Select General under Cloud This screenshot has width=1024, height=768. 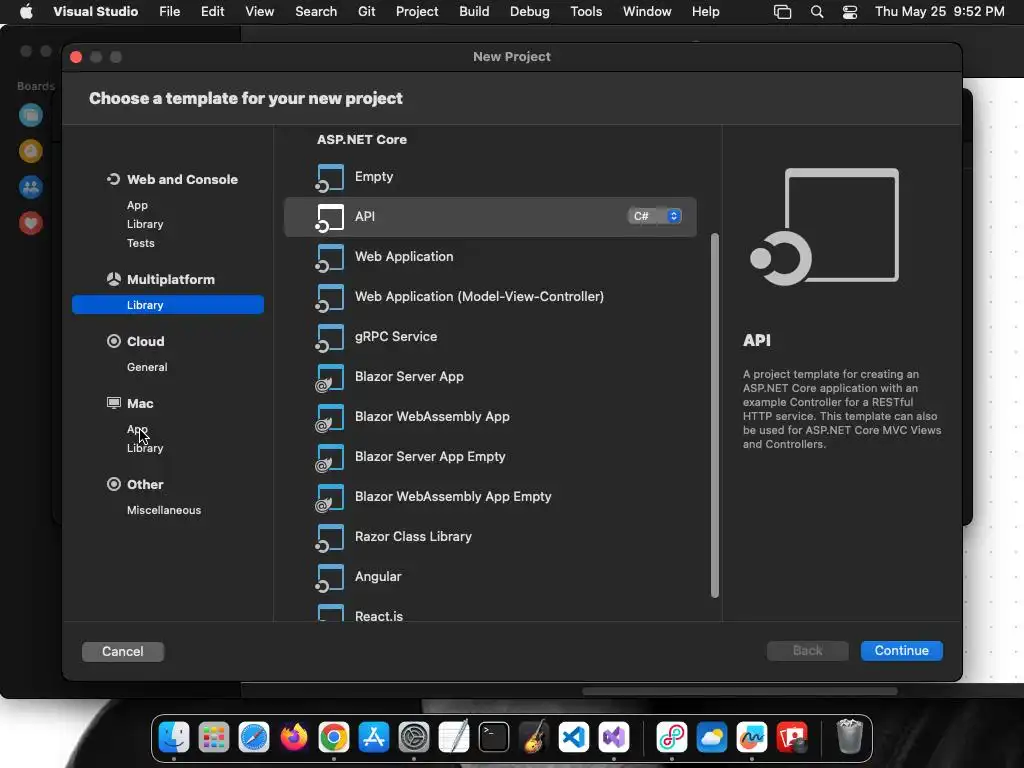point(147,367)
